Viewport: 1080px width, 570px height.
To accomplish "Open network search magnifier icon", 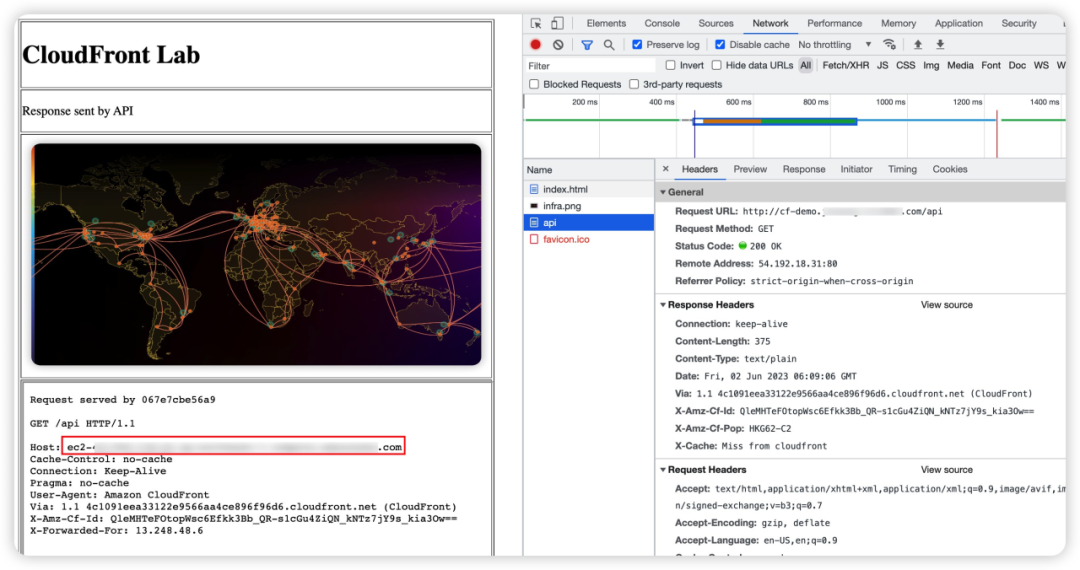I will pyautogui.click(x=609, y=45).
